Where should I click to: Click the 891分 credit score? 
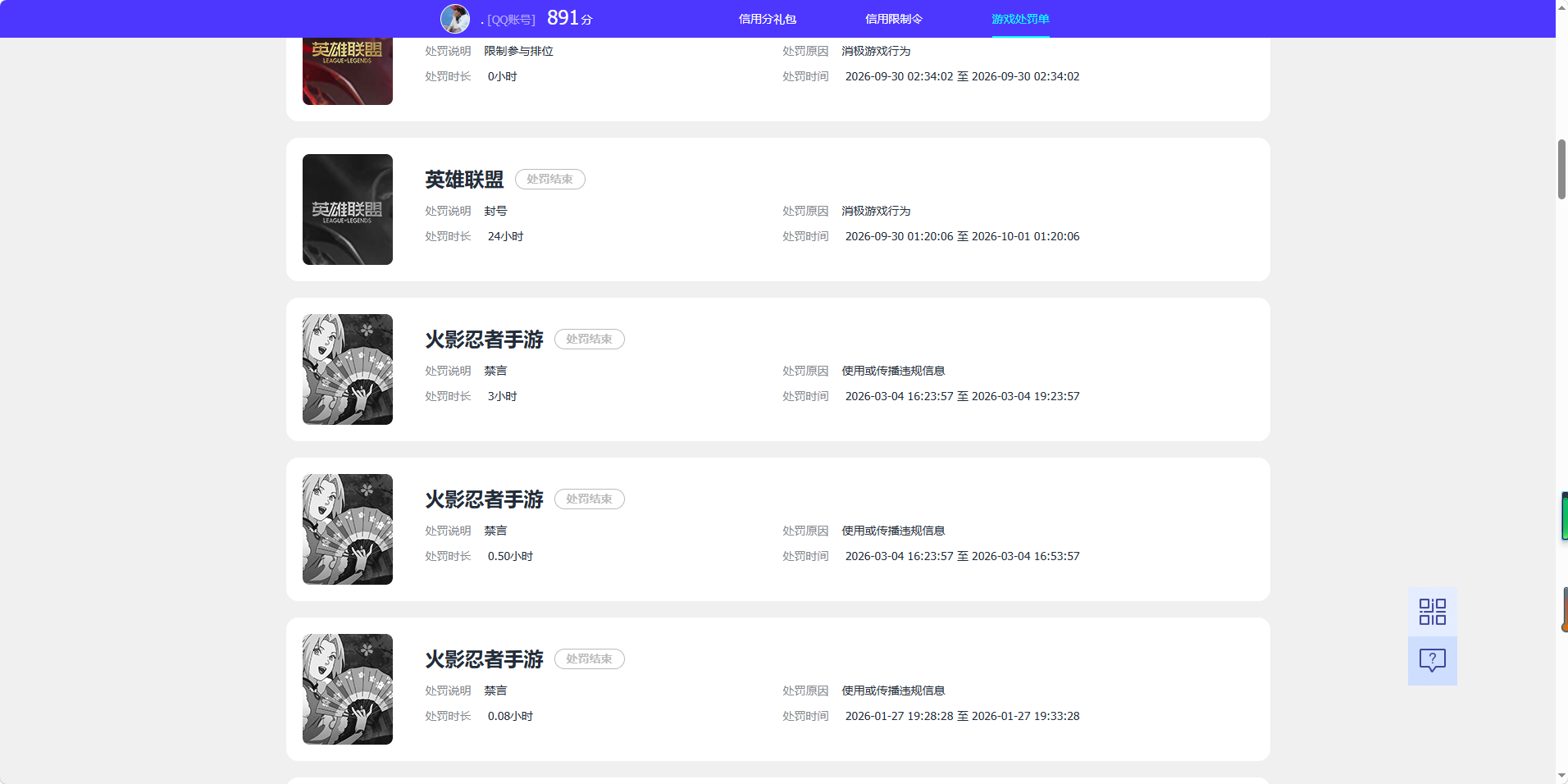569,18
